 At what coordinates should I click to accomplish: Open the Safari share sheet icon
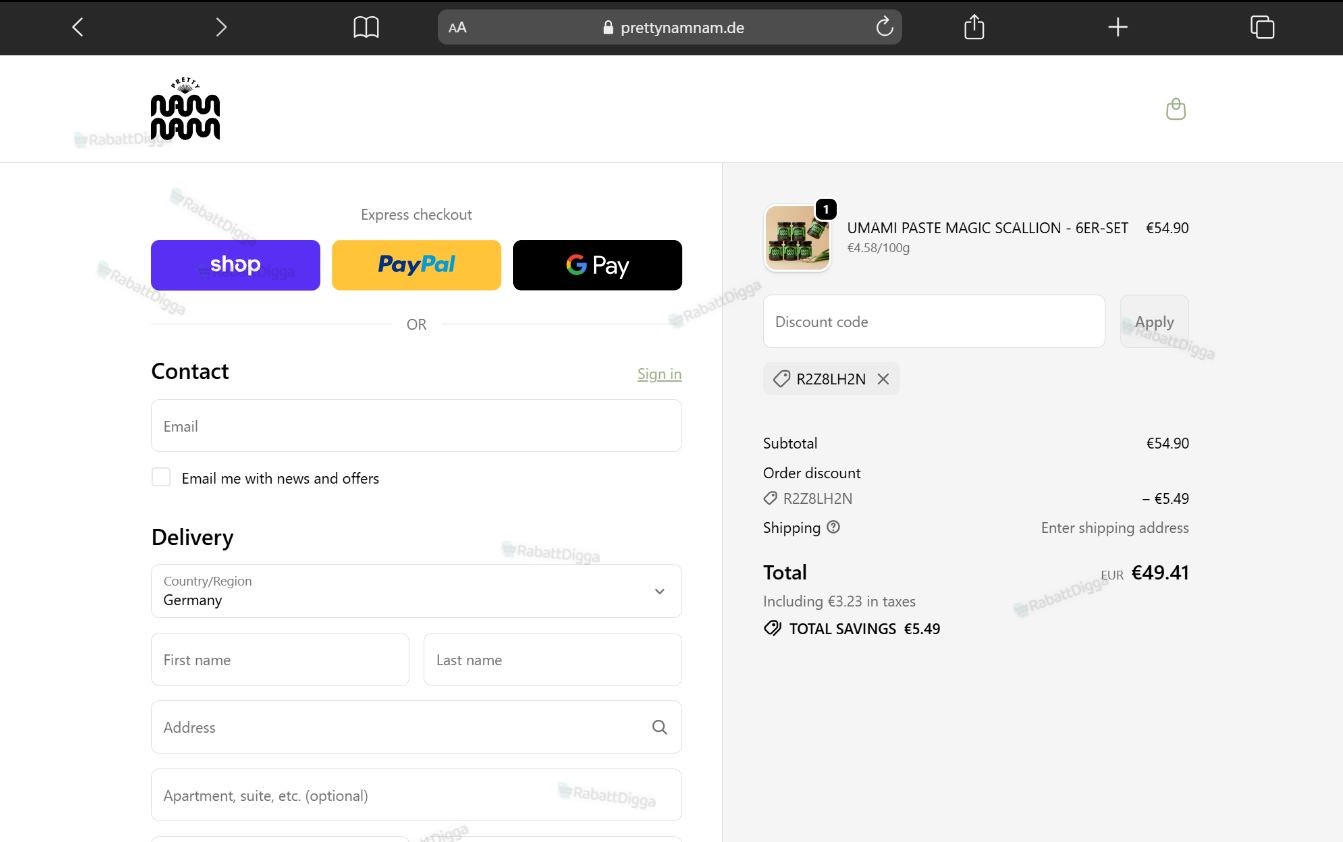974,27
